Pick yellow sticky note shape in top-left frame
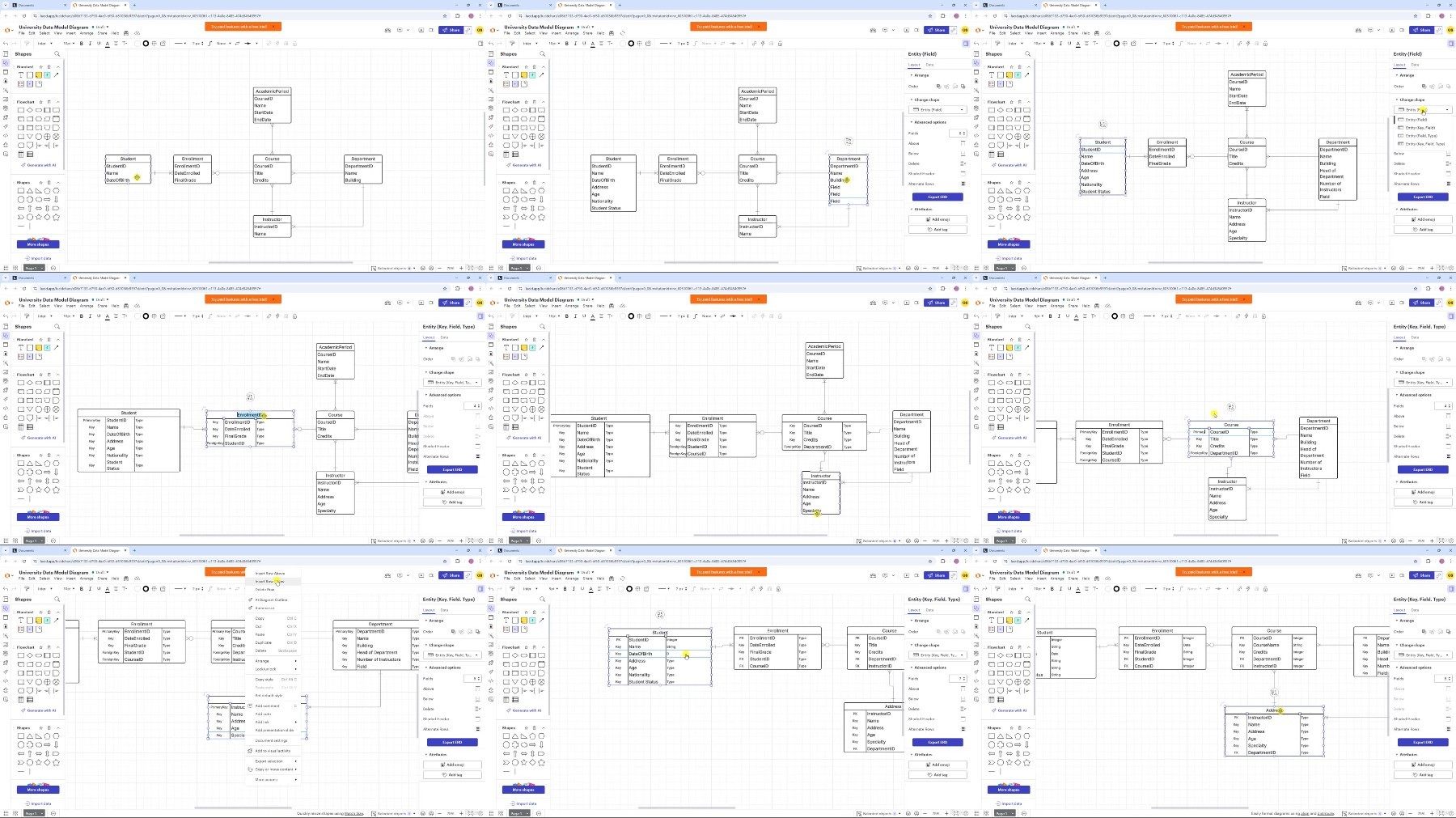 click(39, 74)
